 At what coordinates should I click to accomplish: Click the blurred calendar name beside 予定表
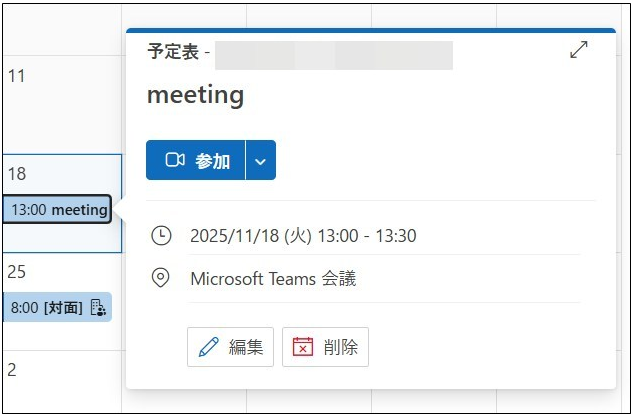click(334, 55)
